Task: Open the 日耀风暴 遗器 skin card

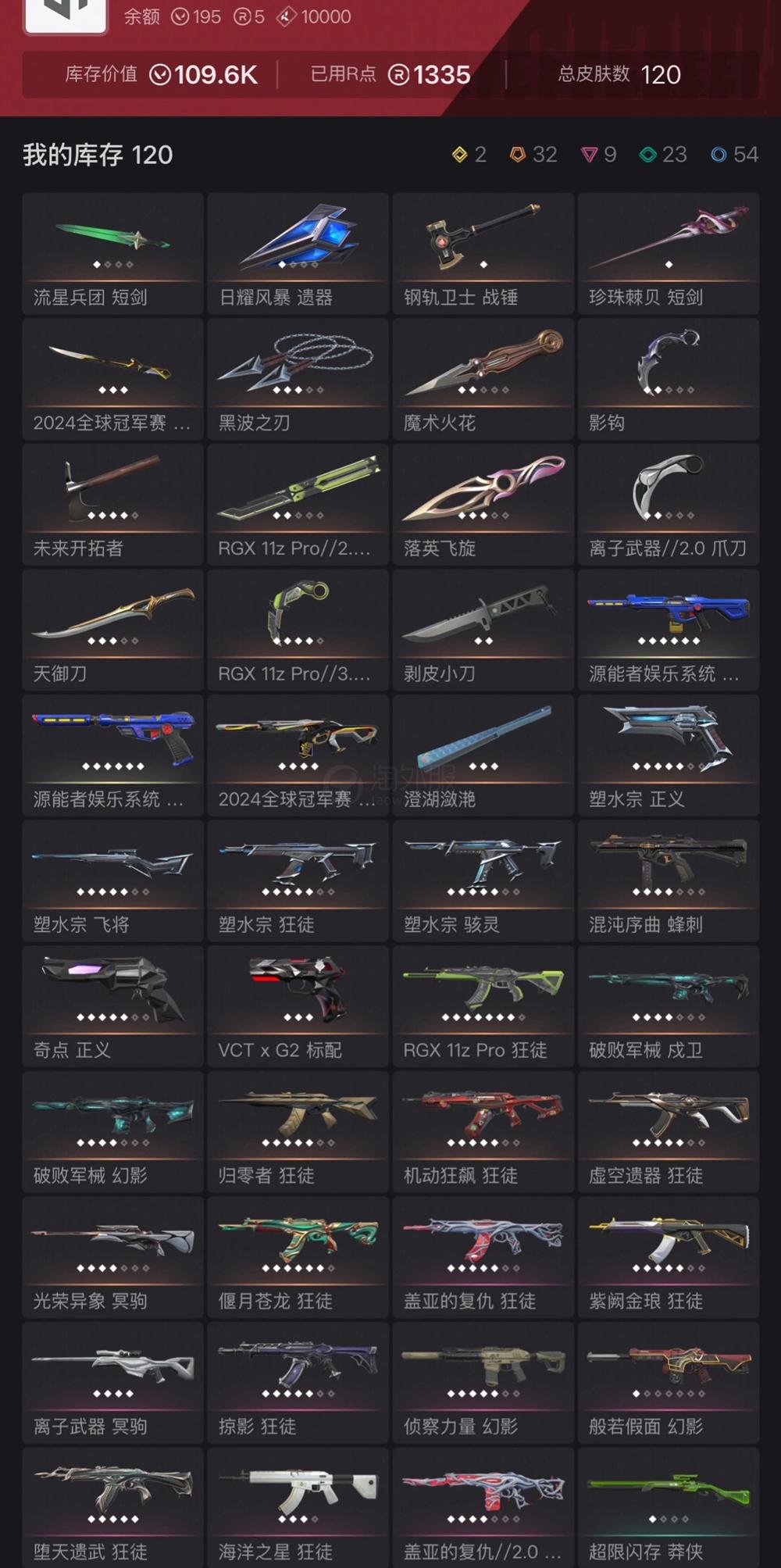Action: click(298, 254)
